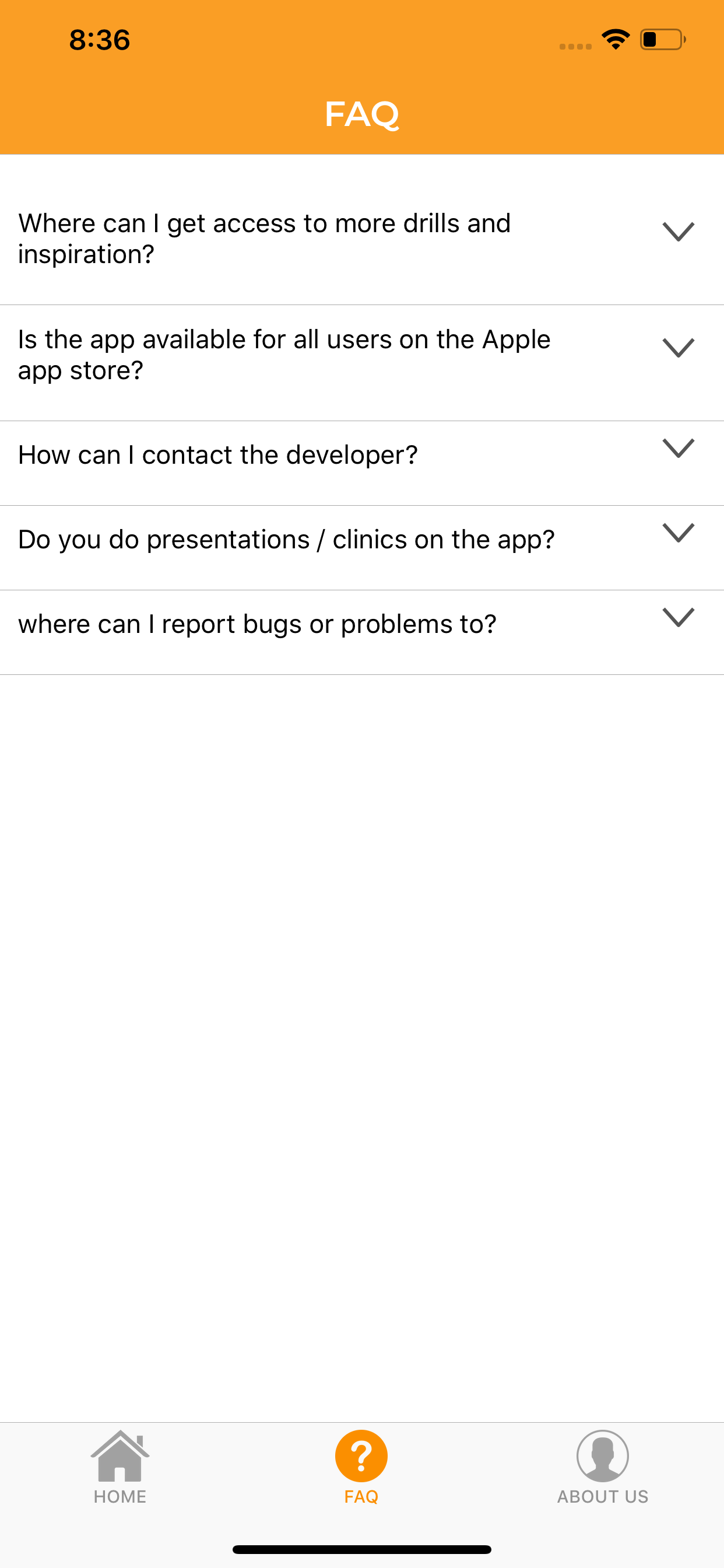Screen dimensions: 724x1568
Task: Select the FAQ tab label
Action: pyautogui.click(x=361, y=1497)
